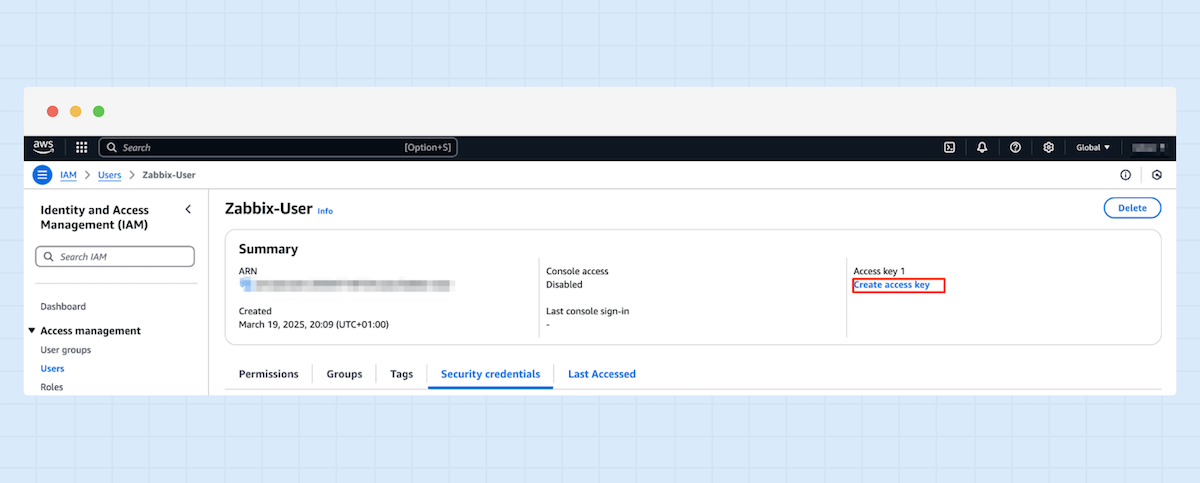Screen dimensions: 1200x483
Task: Click the Last console sign-in label
Action: click(587, 311)
